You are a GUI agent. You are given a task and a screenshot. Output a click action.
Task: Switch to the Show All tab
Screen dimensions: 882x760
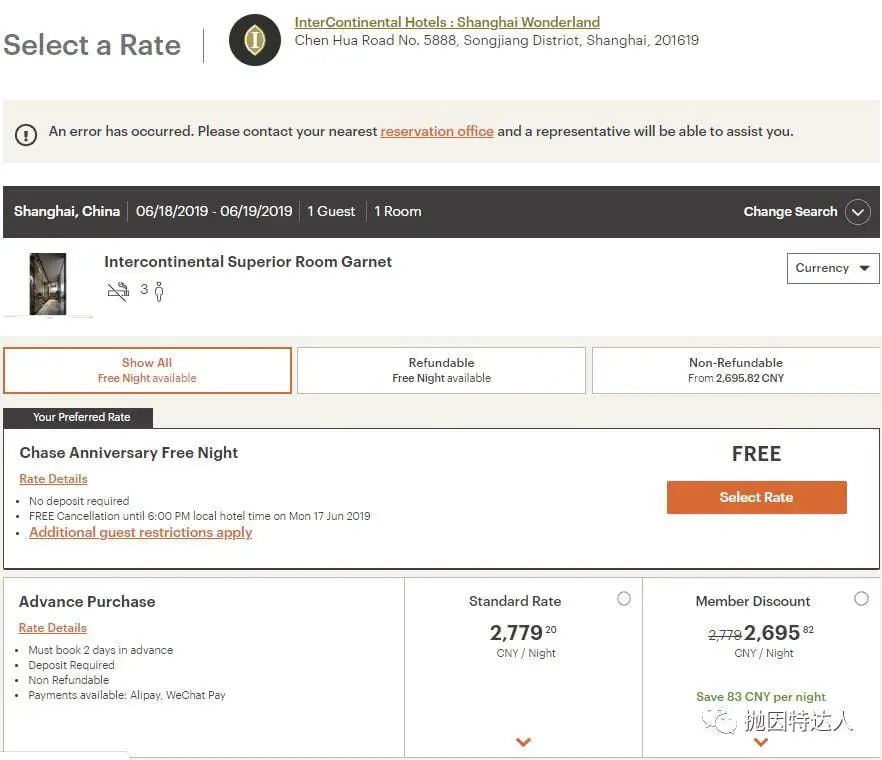(x=147, y=370)
